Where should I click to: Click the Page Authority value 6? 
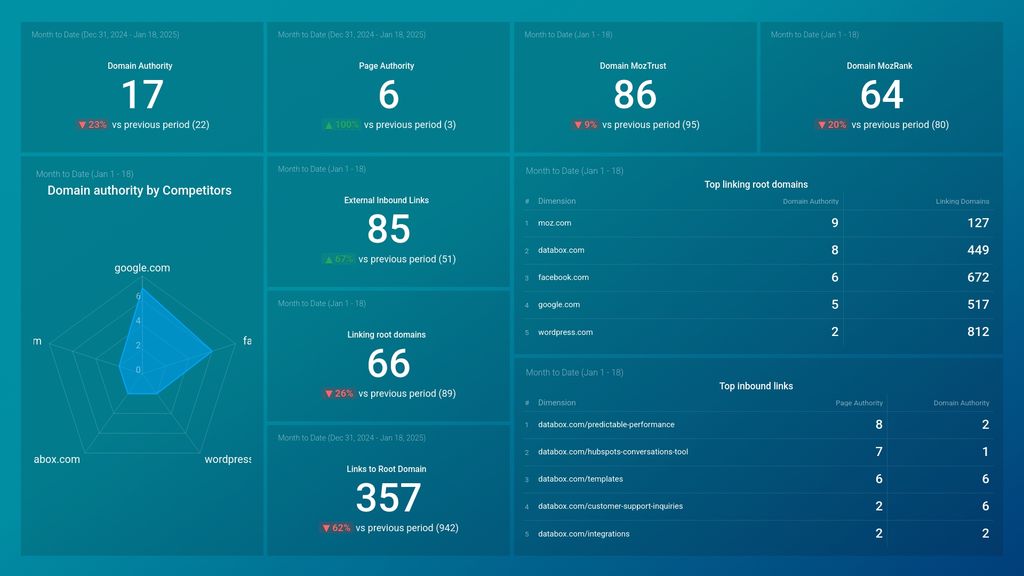[x=389, y=95]
